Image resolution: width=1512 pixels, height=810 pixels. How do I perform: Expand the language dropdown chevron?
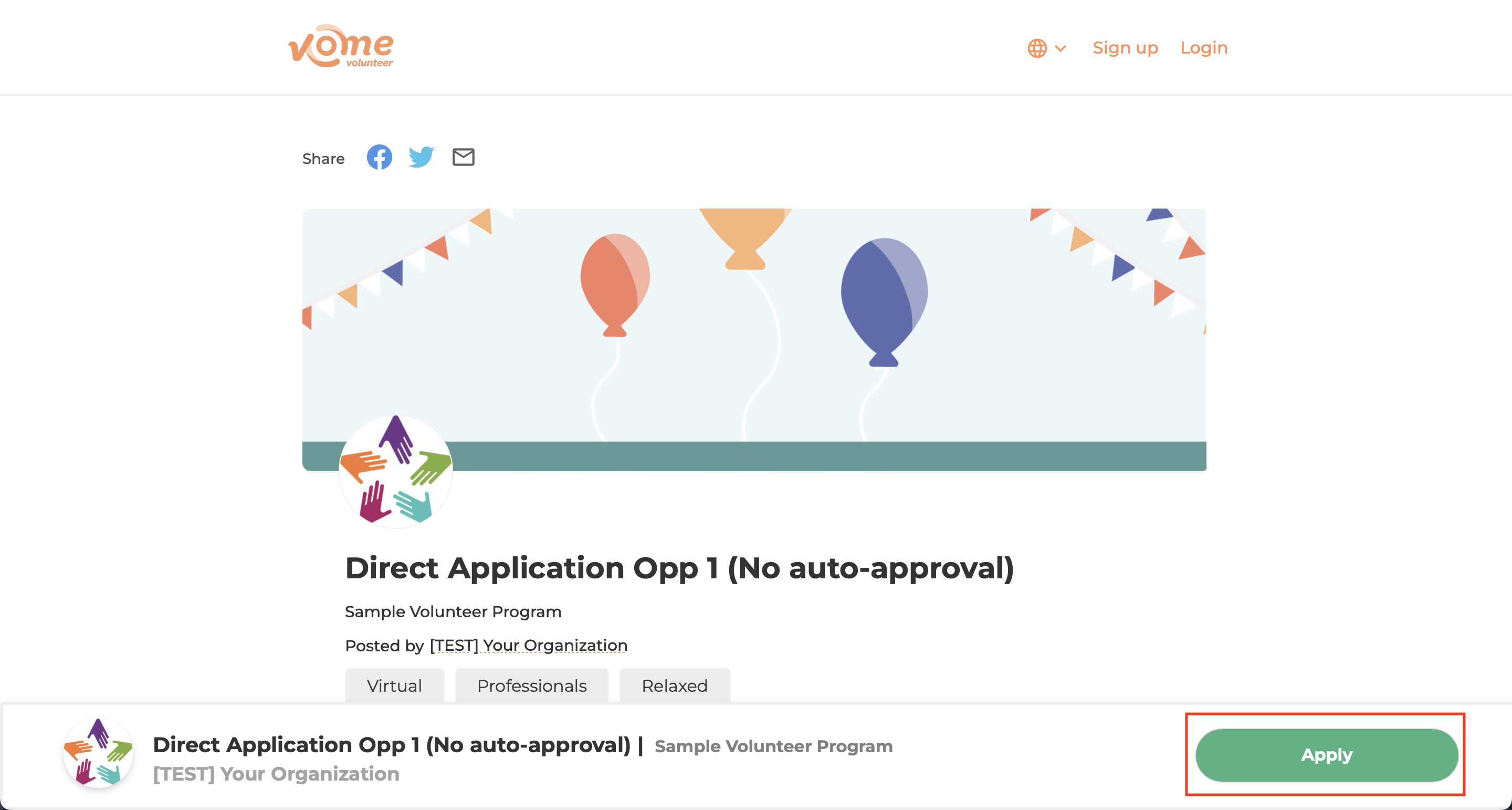[1060, 48]
